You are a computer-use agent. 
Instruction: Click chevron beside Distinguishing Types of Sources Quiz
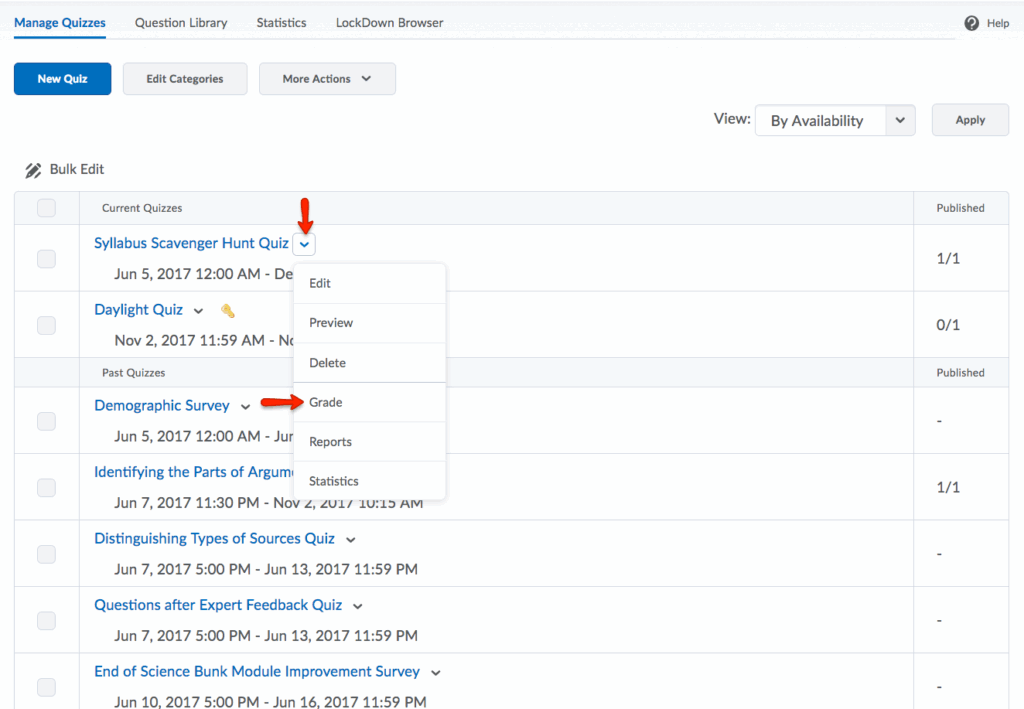click(350, 540)
